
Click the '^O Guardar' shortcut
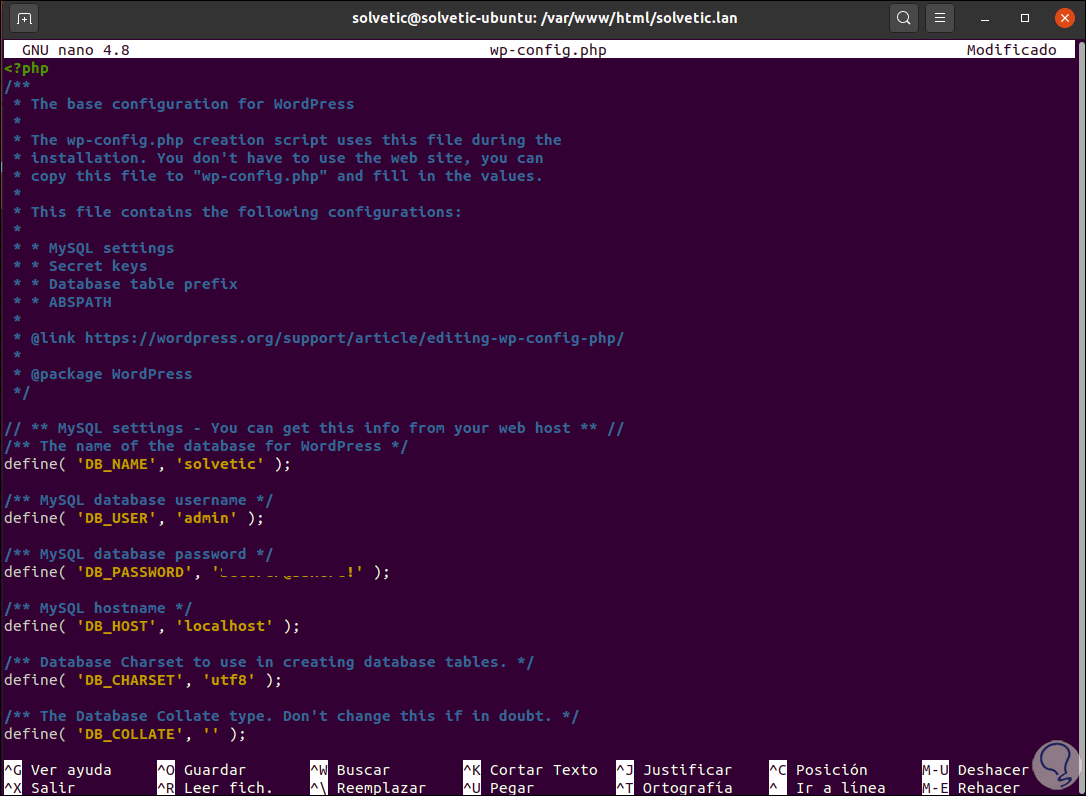coord(202,770)
